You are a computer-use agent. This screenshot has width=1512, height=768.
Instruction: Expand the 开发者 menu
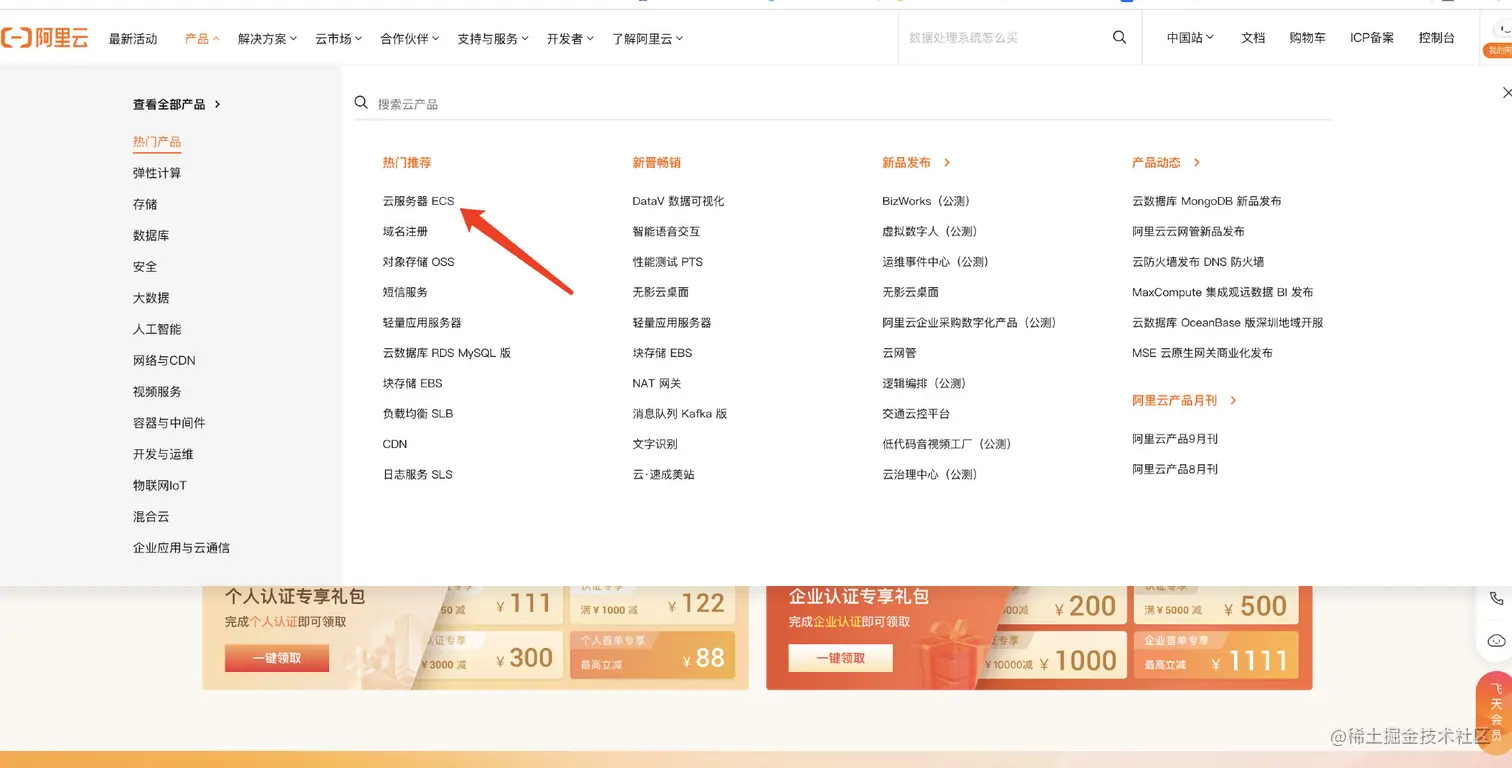[570, 38]
